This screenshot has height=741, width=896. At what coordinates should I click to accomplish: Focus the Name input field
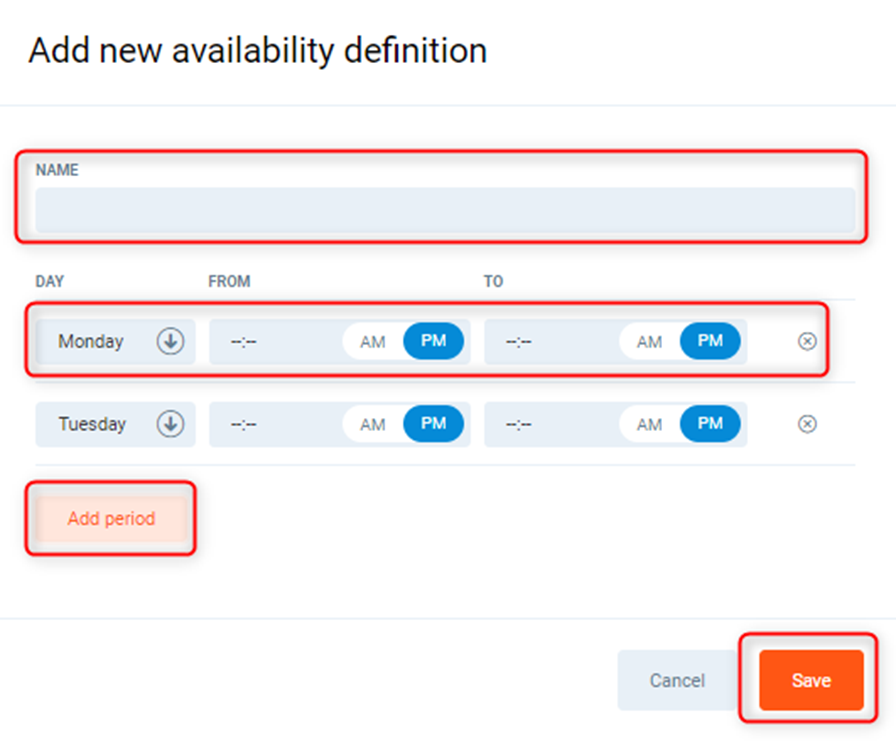[445, 210]
